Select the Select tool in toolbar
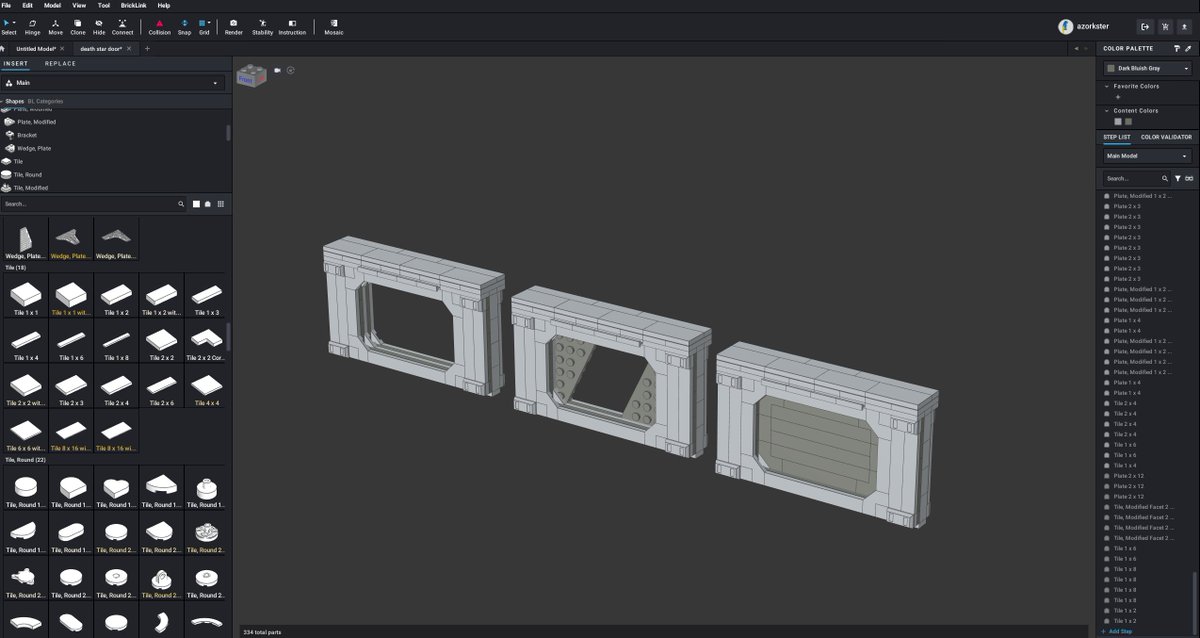The height and width of the screenshot is (638, 1200). pos(9,26)
